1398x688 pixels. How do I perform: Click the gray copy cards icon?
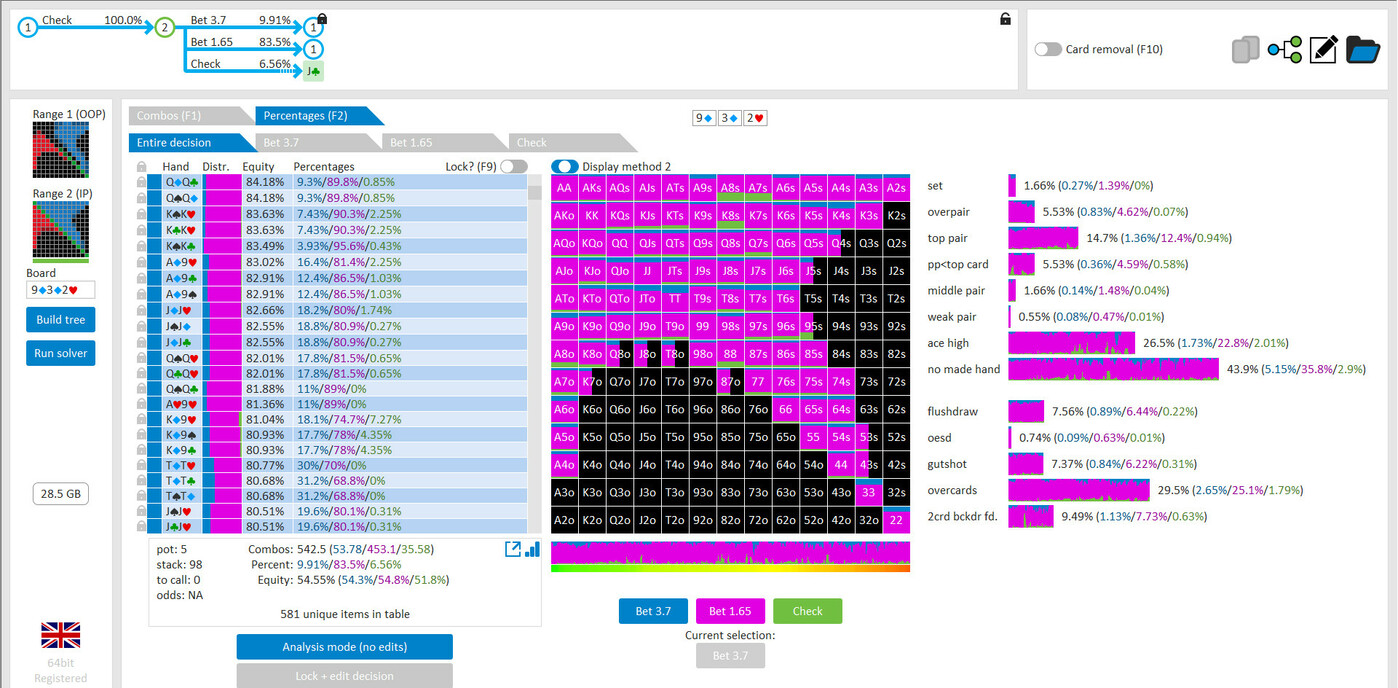pos(1245,50)
